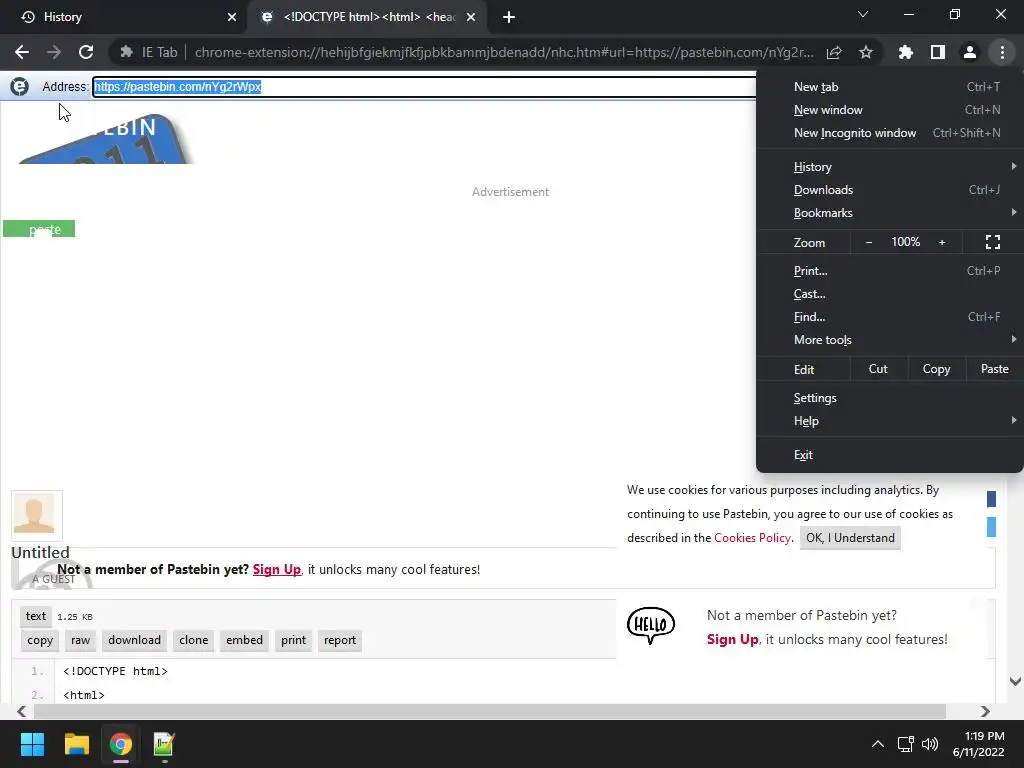Screen dimensions: 1024x768
Task: Open a New Incognito window
Action: pyautogui.click(x=889, y=133)
